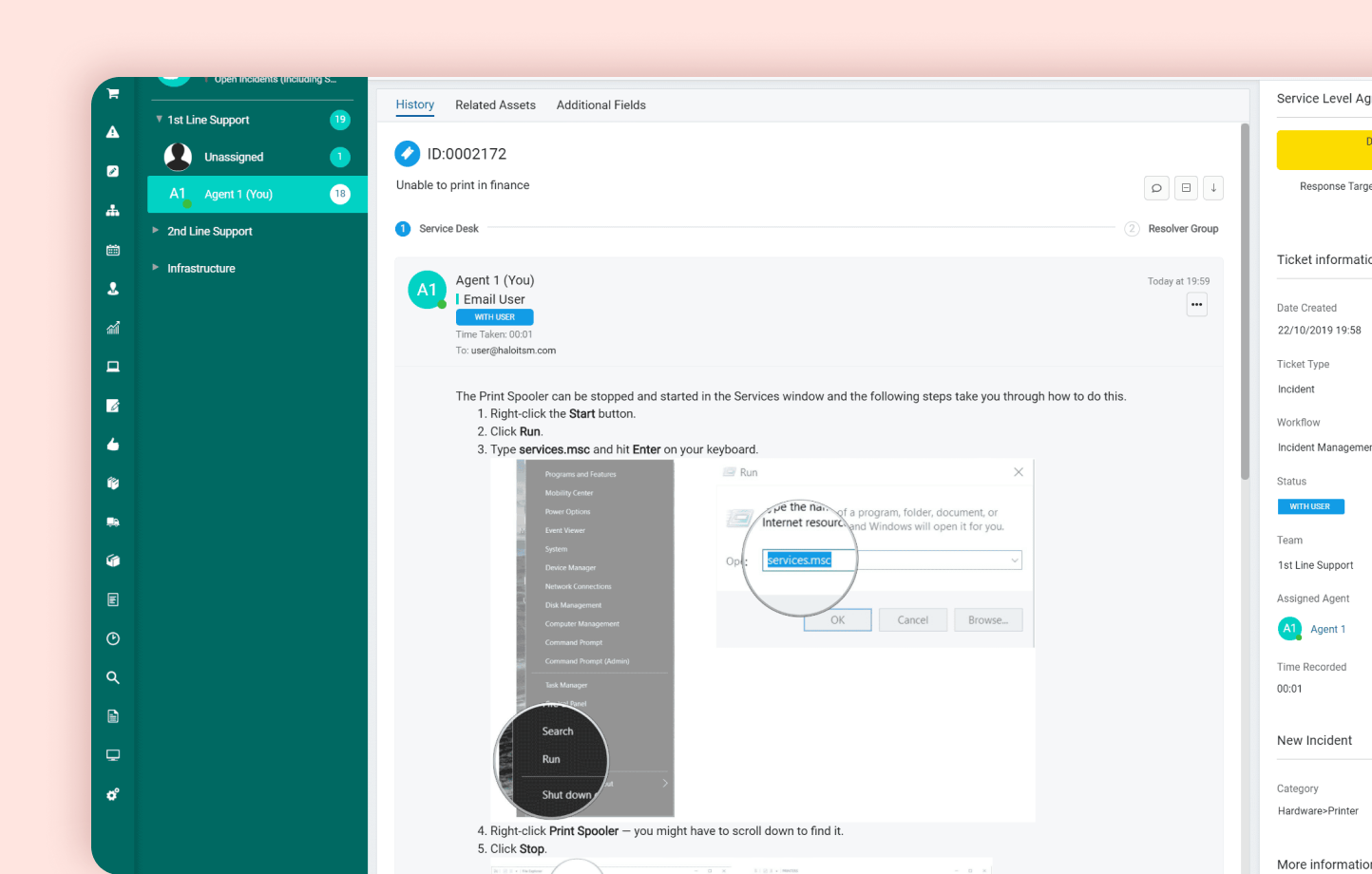Open the lined-list document sidebar icon
This screenshot has width=1372, height=874.
[x=113, y=599]
